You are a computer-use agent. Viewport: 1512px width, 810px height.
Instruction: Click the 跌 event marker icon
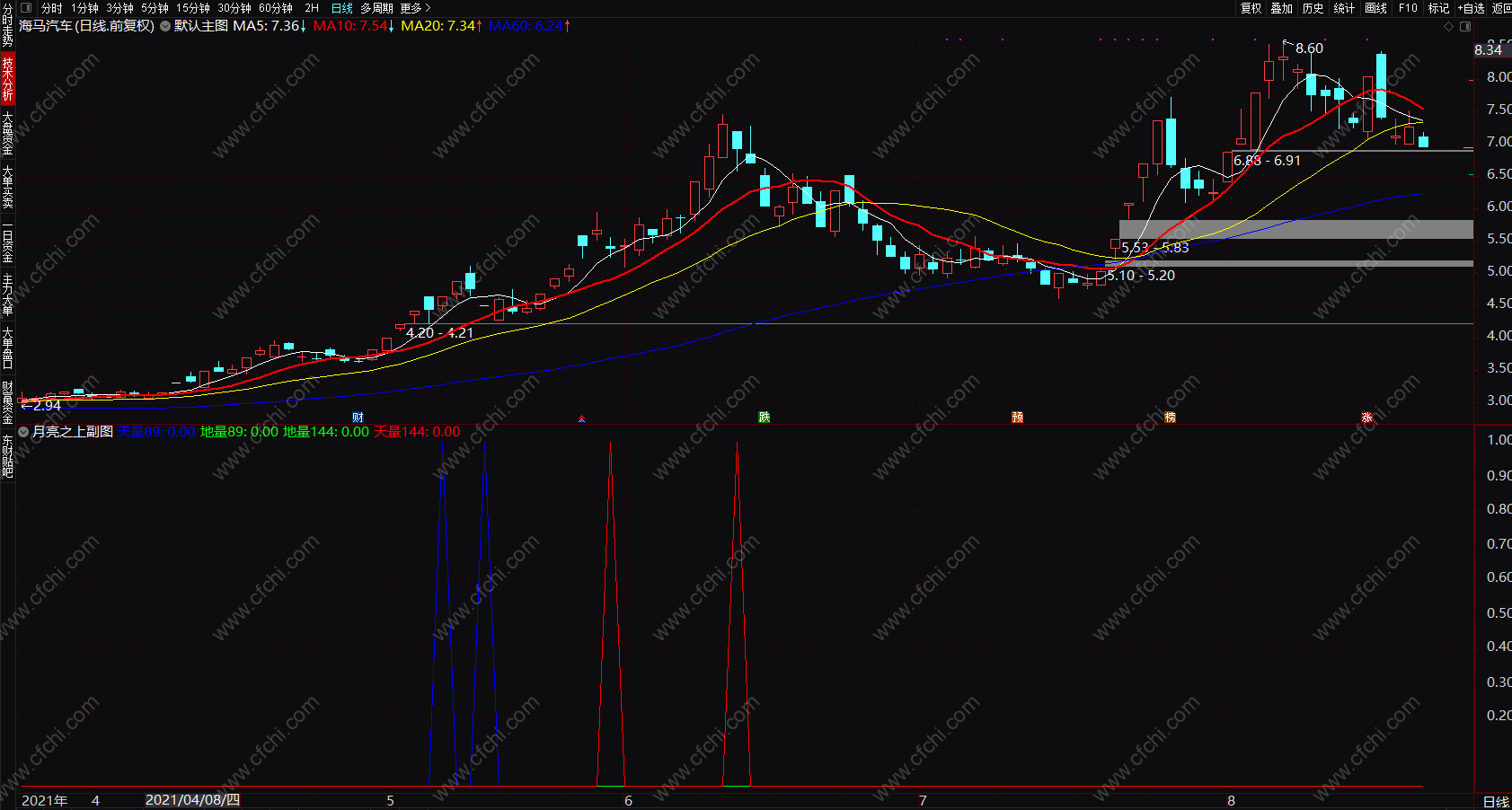tap(765, 418)
